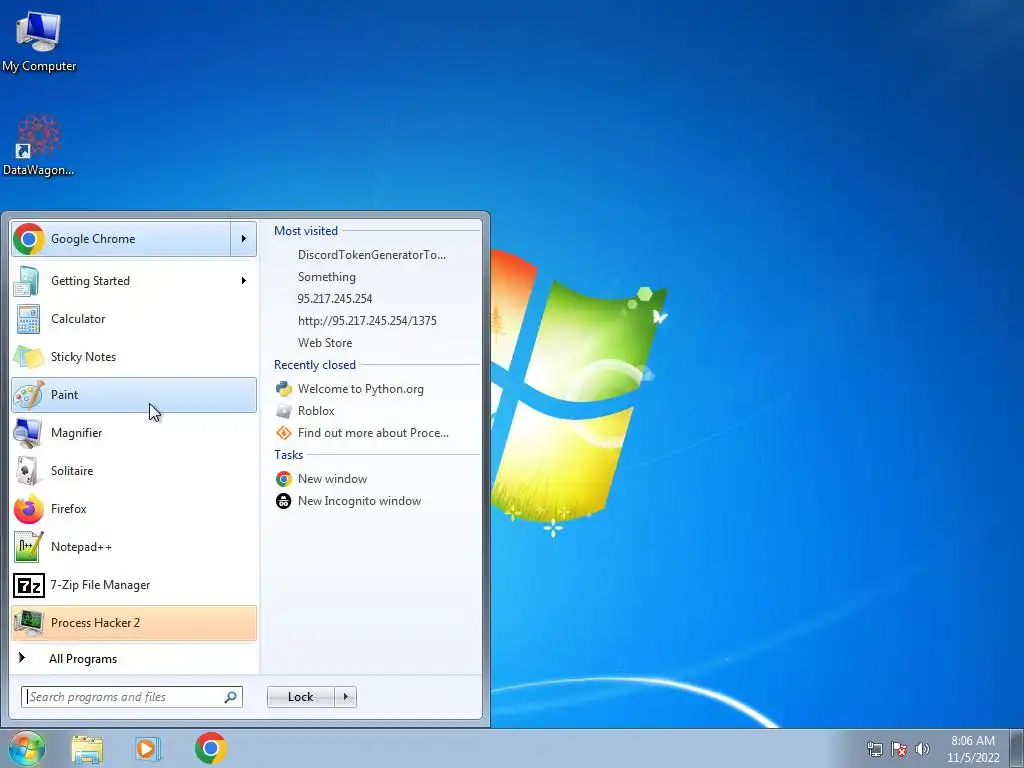This screenshot has width=1024, height=768.
Task: Click the volume speaker tray icon
Action: coord(923,749)
